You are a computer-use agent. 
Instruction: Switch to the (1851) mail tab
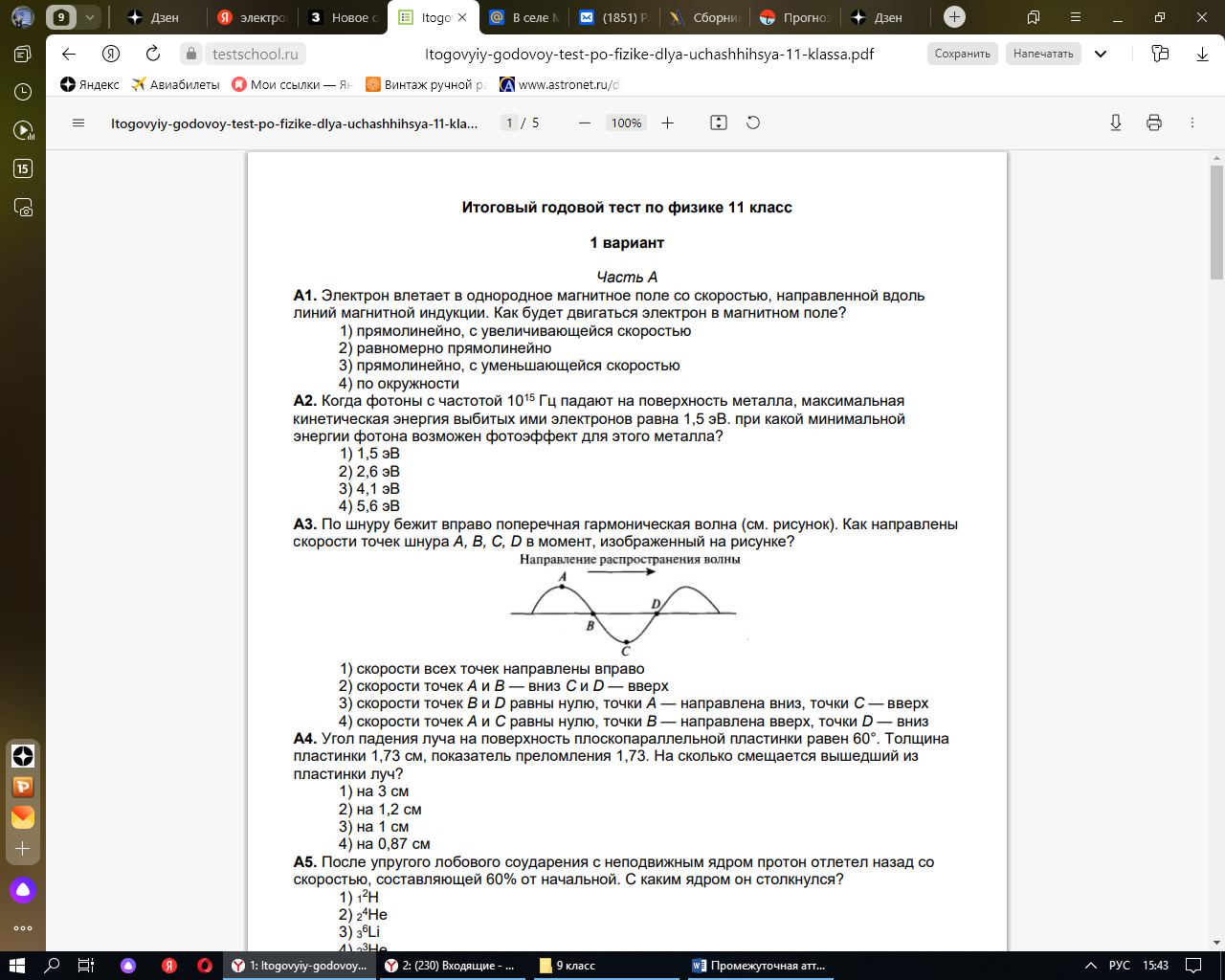pos(613,17)
